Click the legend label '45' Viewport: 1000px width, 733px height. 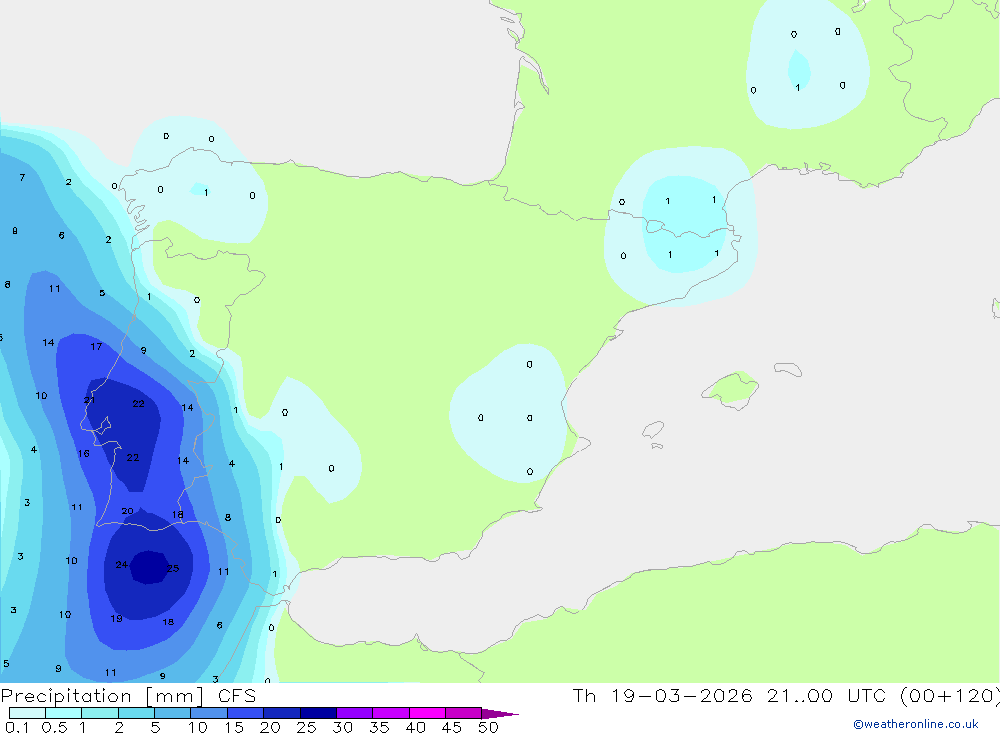[452, 727]
